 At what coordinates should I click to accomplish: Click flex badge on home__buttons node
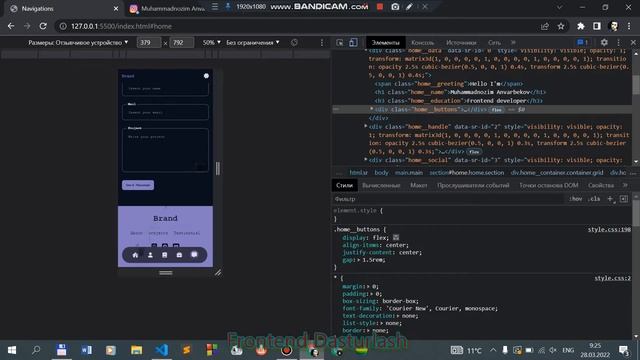(496, 109)
